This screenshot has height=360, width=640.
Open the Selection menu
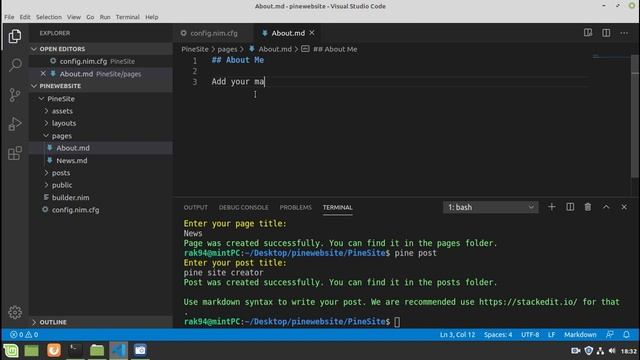49,17
